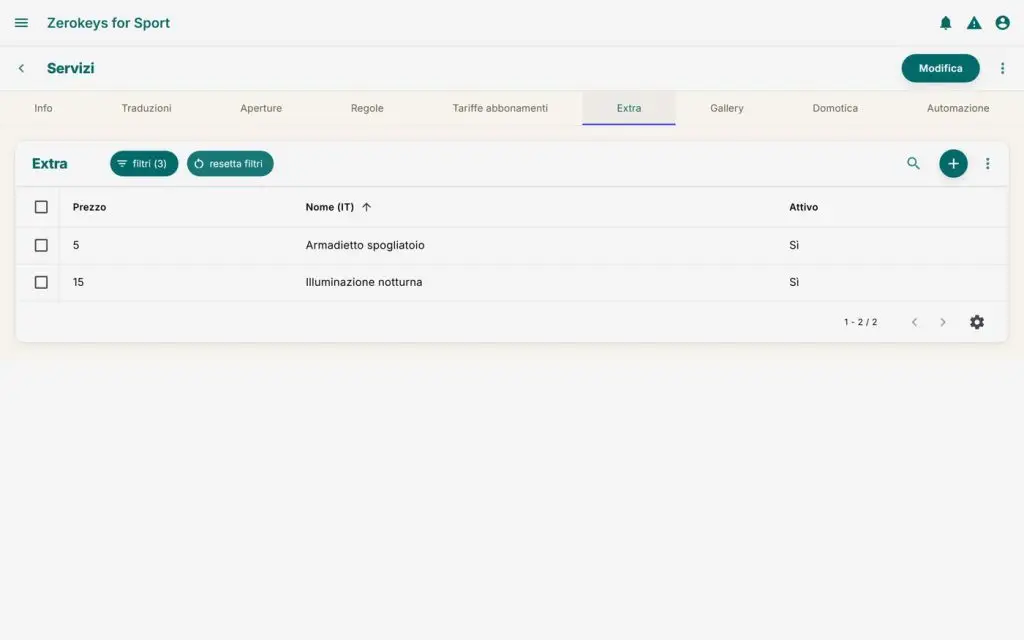Switch to the Info tab
The width and height of the screenshot is (1024, 640).
[x=43, y=108]
